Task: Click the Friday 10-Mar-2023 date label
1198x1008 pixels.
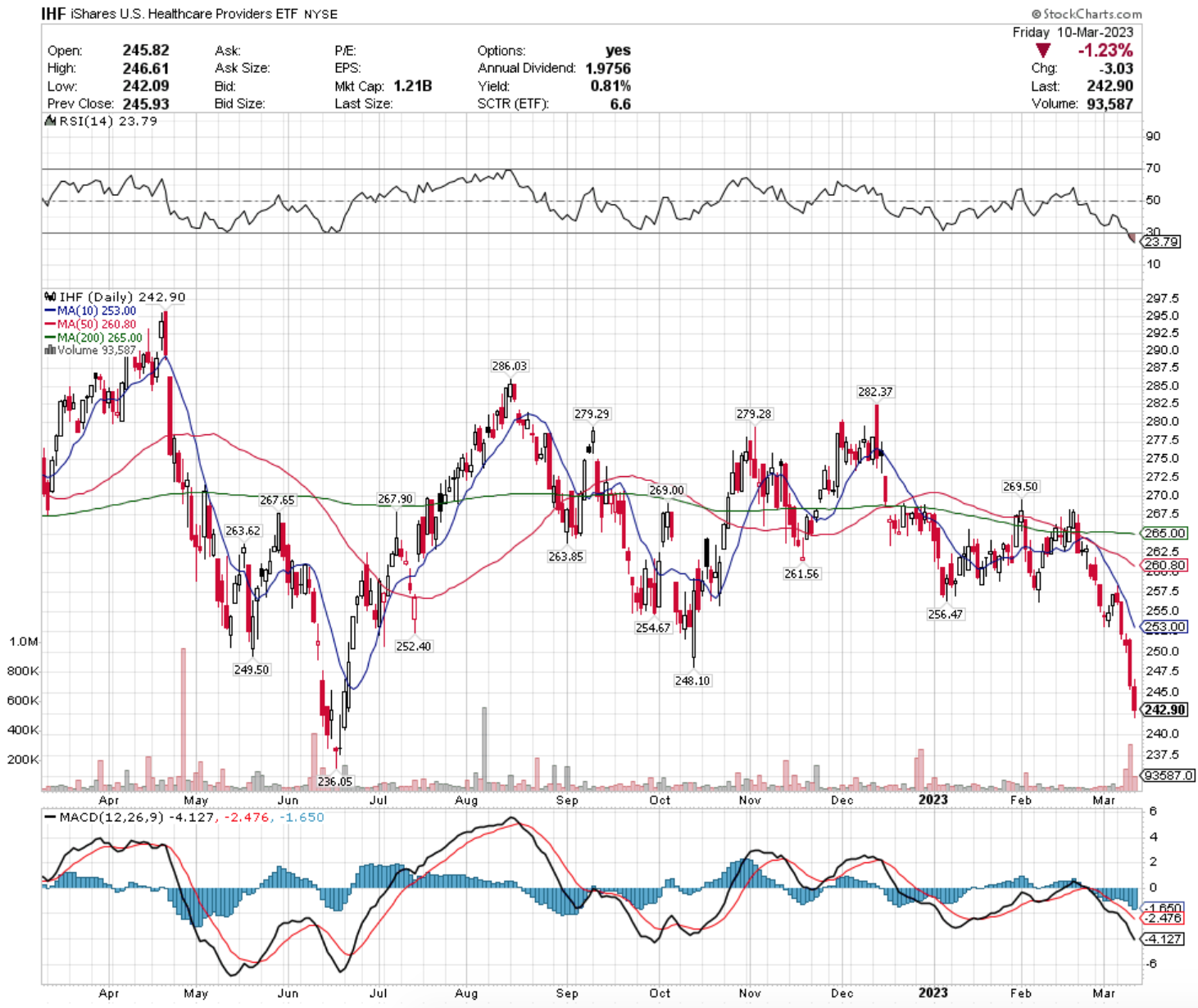Action: point(1073,32)
